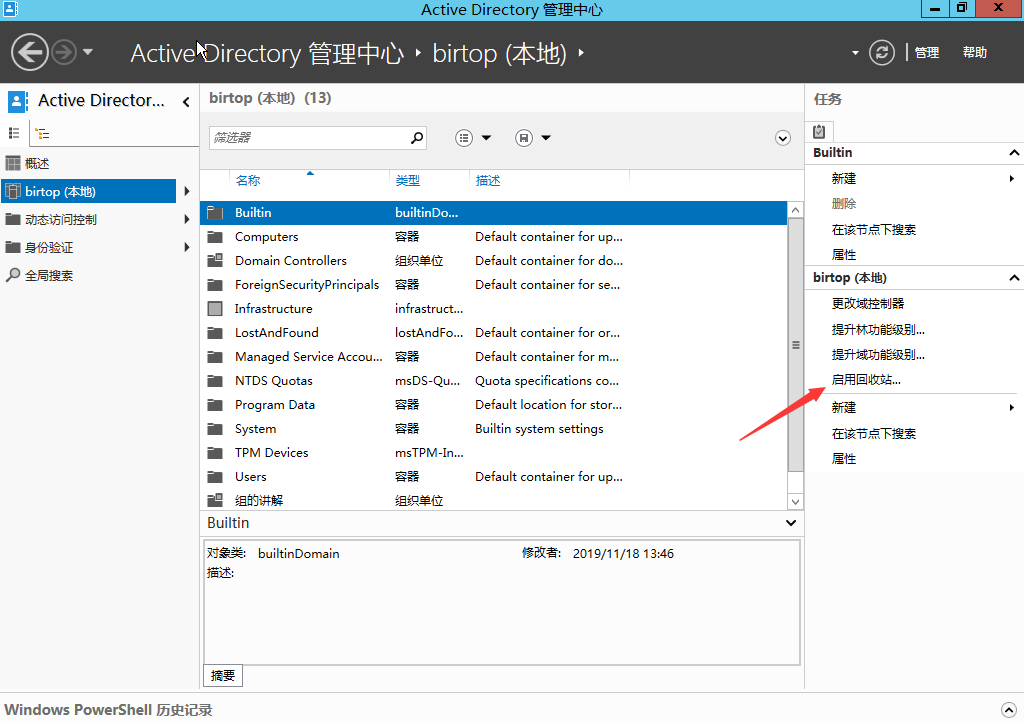1024x723 pixels.
Task: Collapse the birtop (本地) tasks section
Action: [1014, 278]
